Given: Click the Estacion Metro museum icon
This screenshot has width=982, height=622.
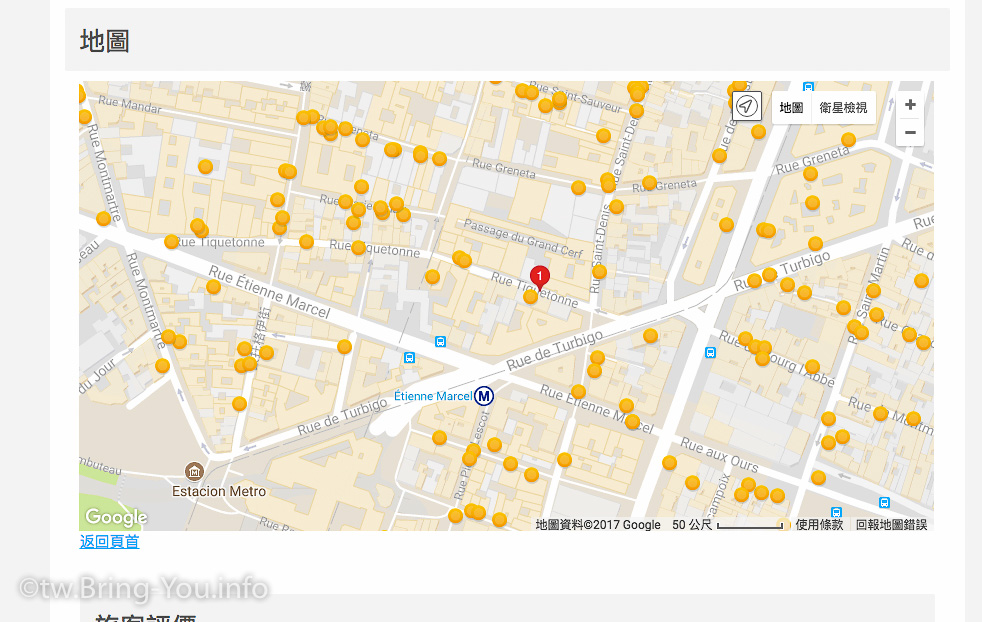Looking at the screenshot, I should [x=194, y=470].
